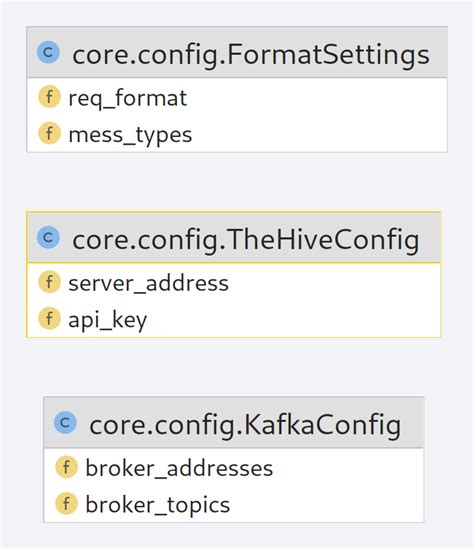Viewport: 474px width, 549px height.
Task: Click the class icon beside core.config.TheHiveConfig
Action: click(48, 237)
